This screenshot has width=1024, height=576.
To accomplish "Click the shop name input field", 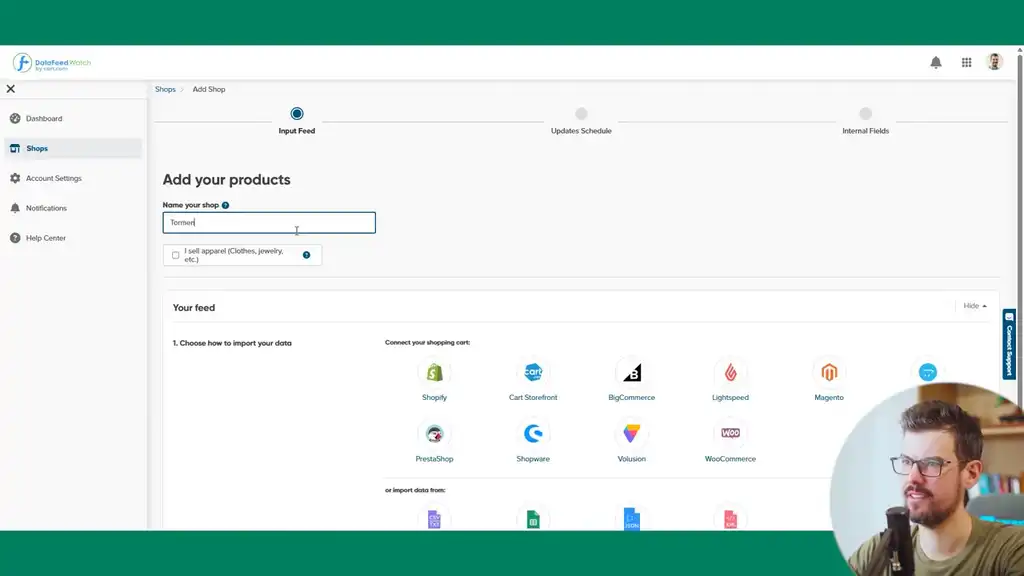I will tap(268, 222).
